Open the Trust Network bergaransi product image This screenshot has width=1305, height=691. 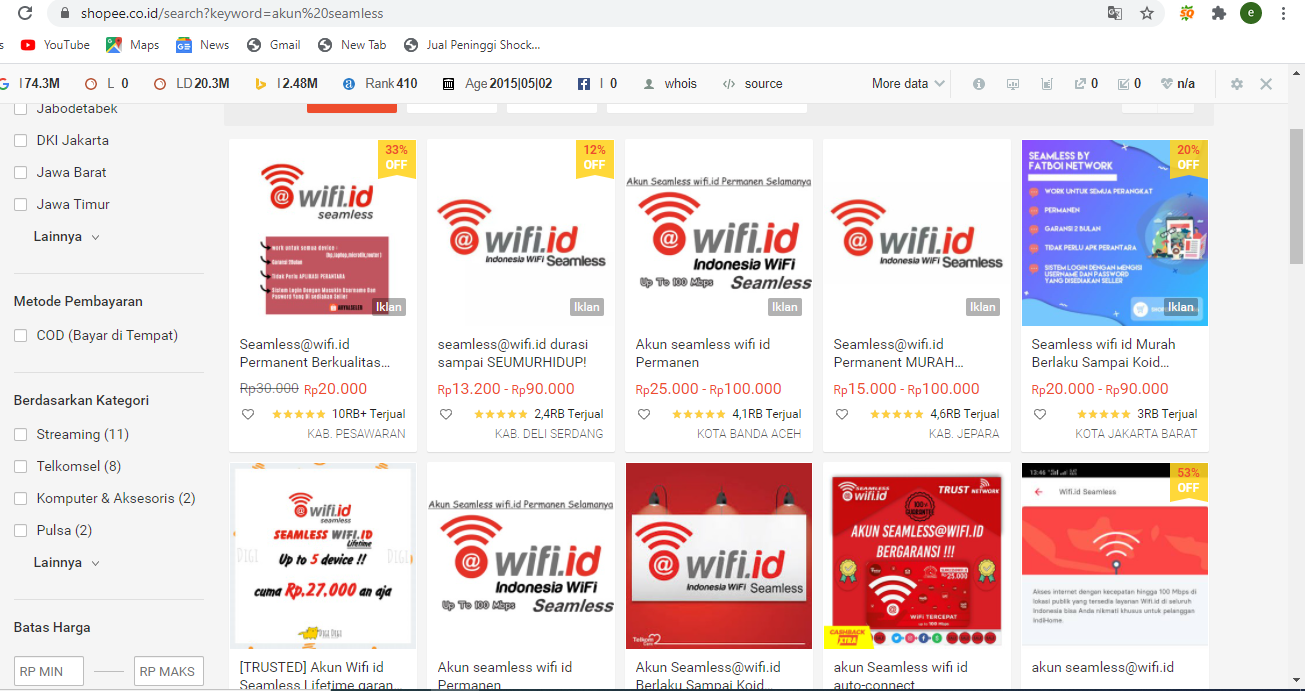tap(917, 556)
